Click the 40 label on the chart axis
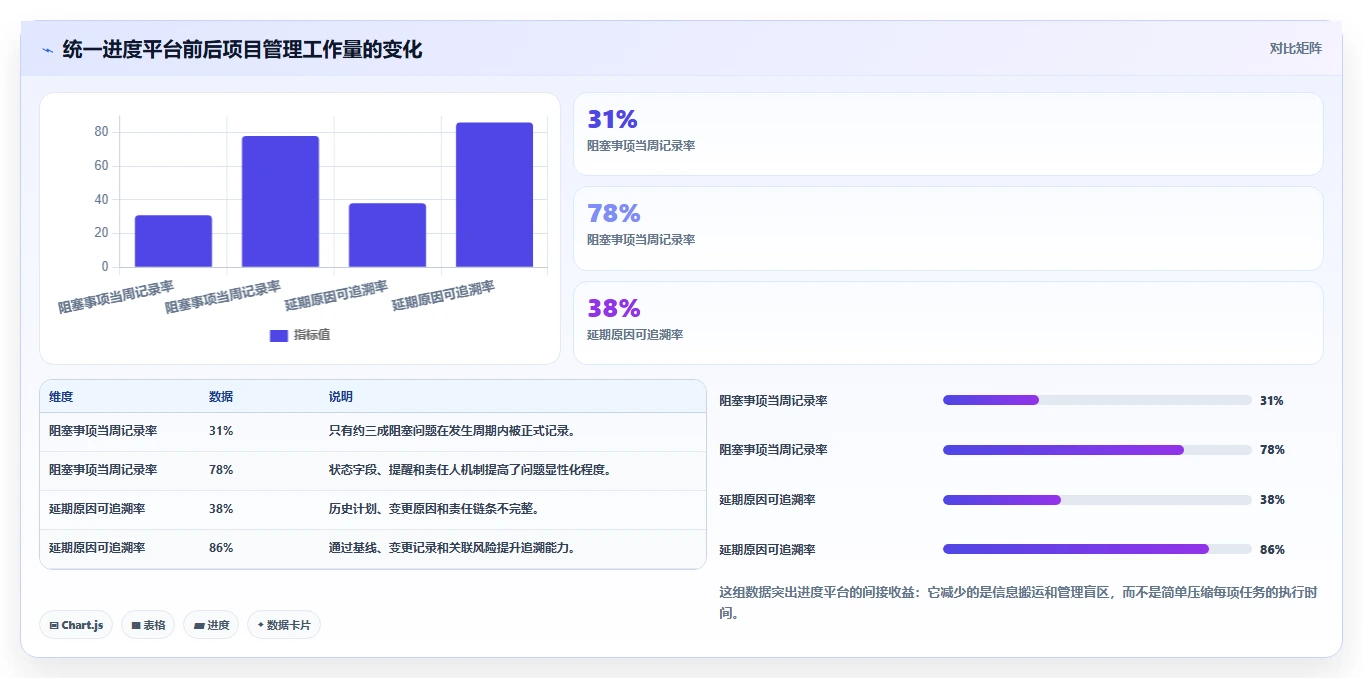Viewport: 1363px width, 678px height. (101, 200)
